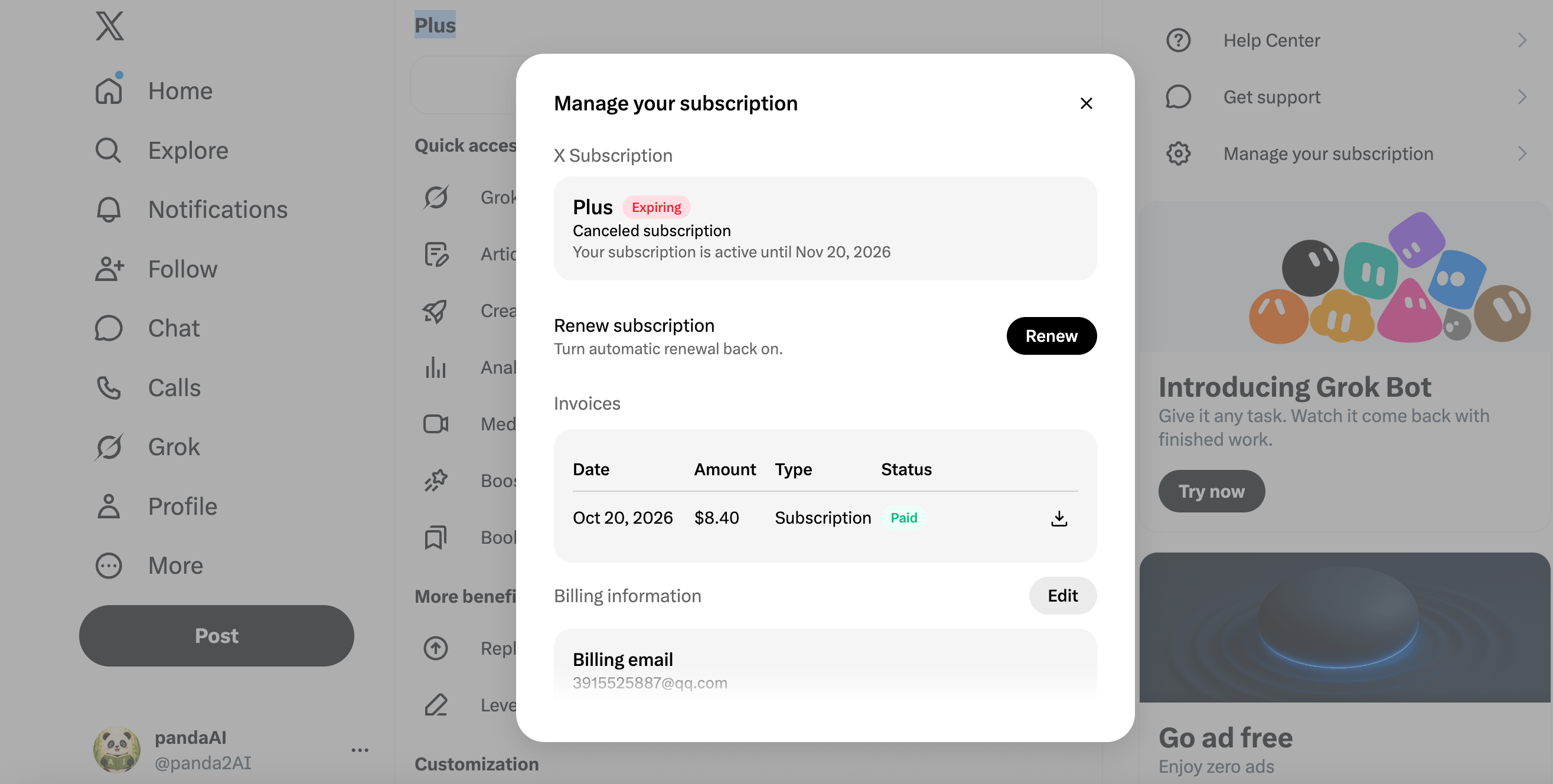
Task: Open Notifications with the bell icon
Action: pos(109,209)
